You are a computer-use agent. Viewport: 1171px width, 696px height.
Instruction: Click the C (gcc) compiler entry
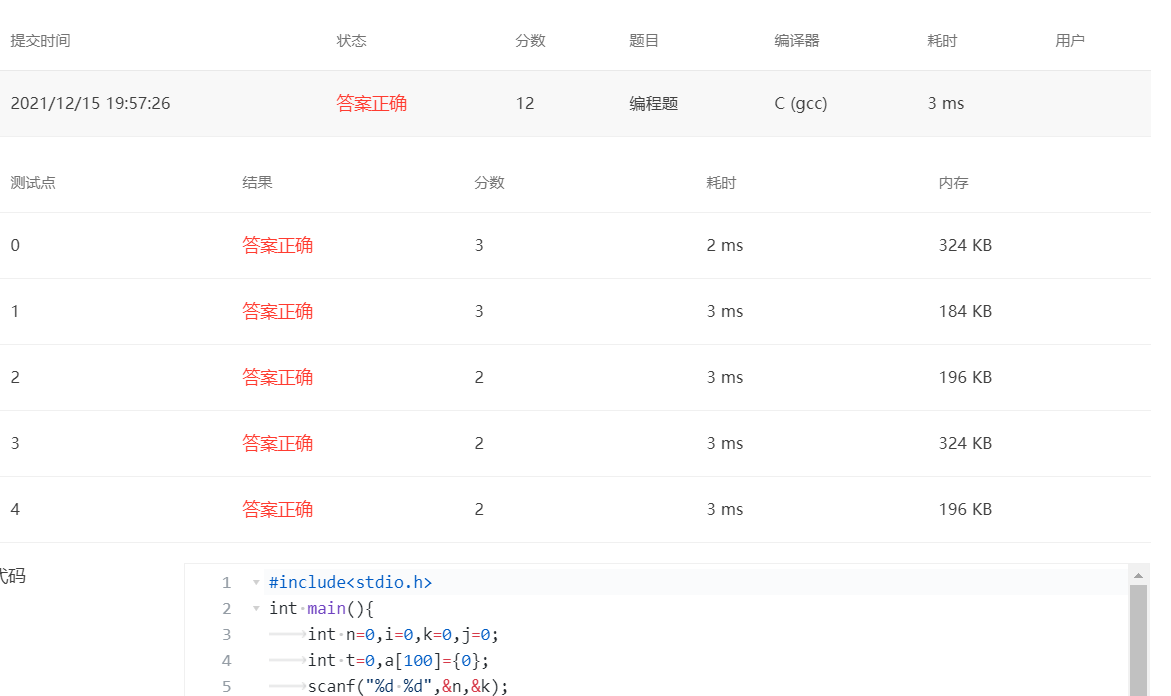(x=800, y=103)
